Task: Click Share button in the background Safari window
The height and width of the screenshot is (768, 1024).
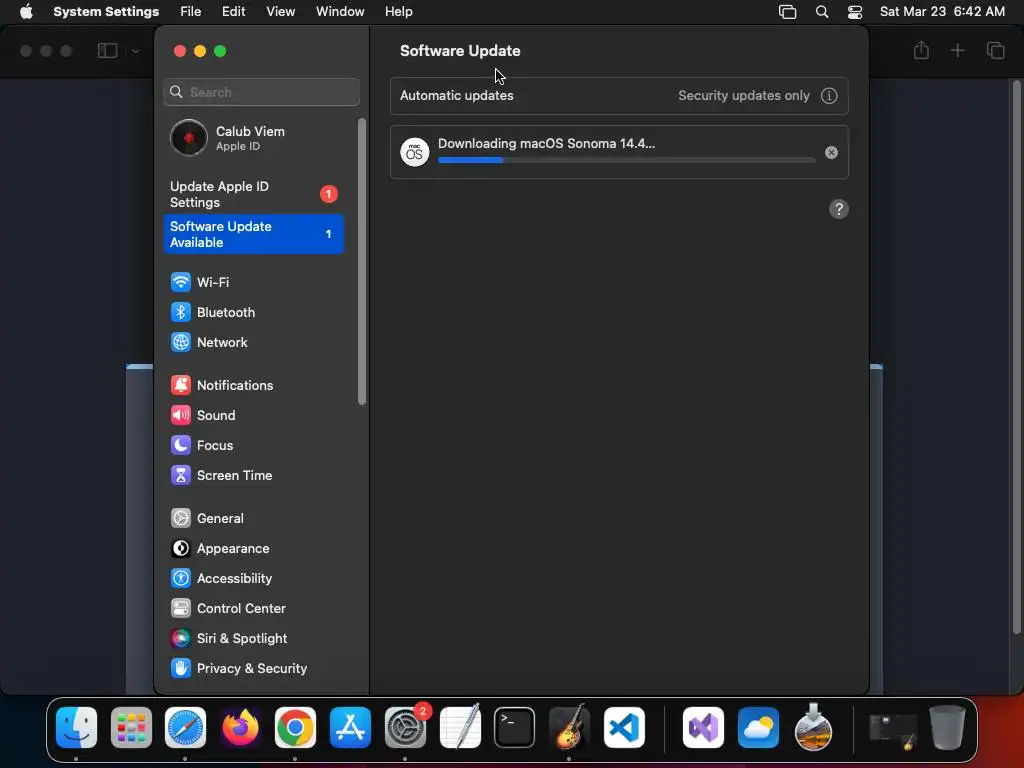Action: coord(921,50)
